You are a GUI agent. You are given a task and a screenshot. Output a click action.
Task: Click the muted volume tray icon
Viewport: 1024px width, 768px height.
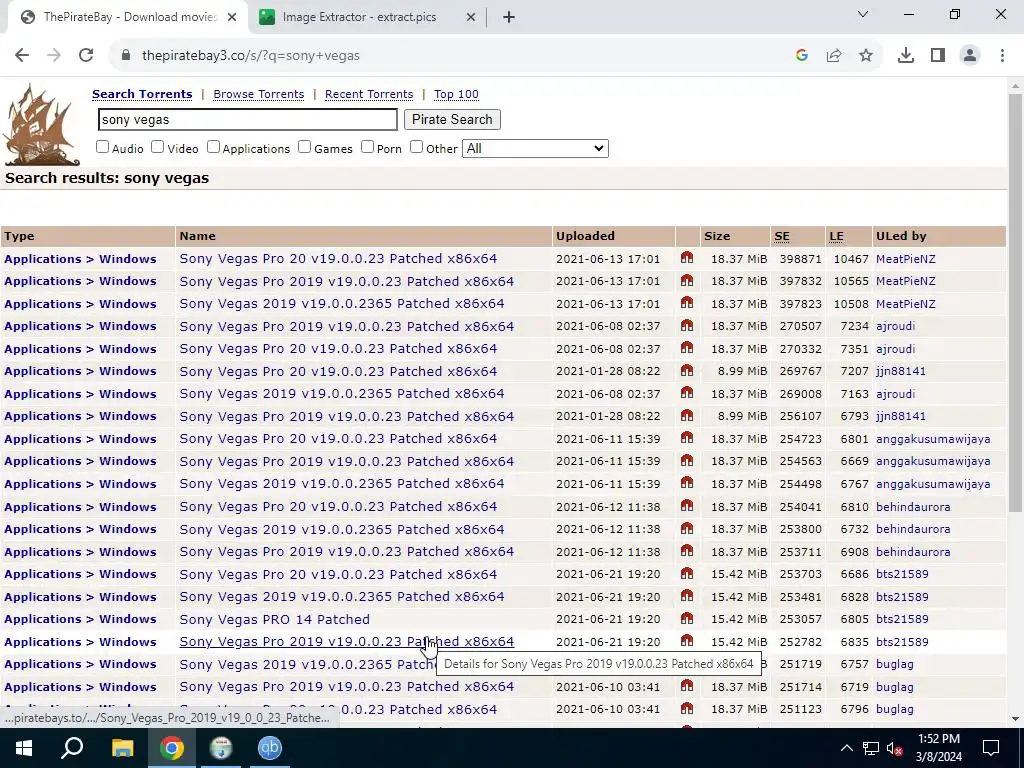click(x=894, y=748)
